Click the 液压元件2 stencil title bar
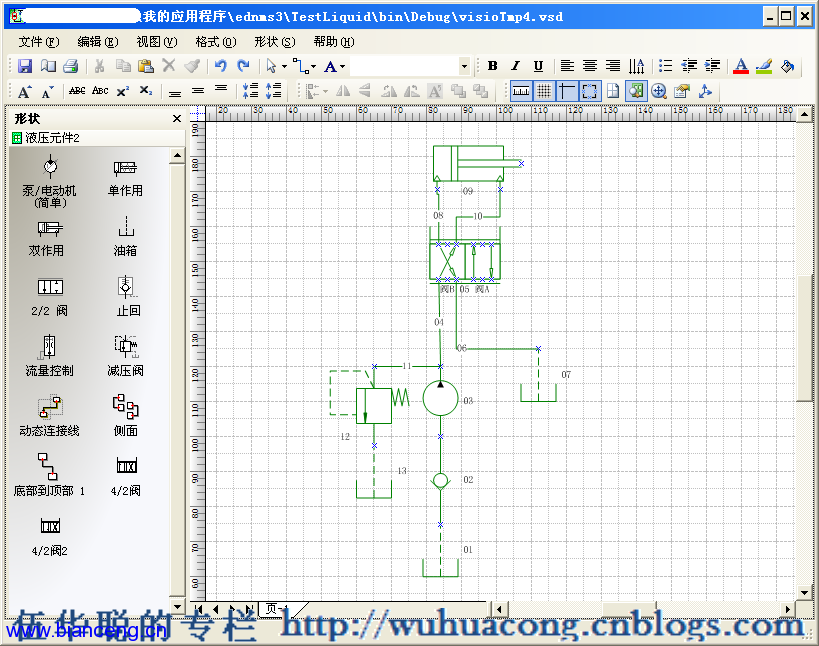The height and width of the screenshot is (646, 819). click(x=97, y=138)
